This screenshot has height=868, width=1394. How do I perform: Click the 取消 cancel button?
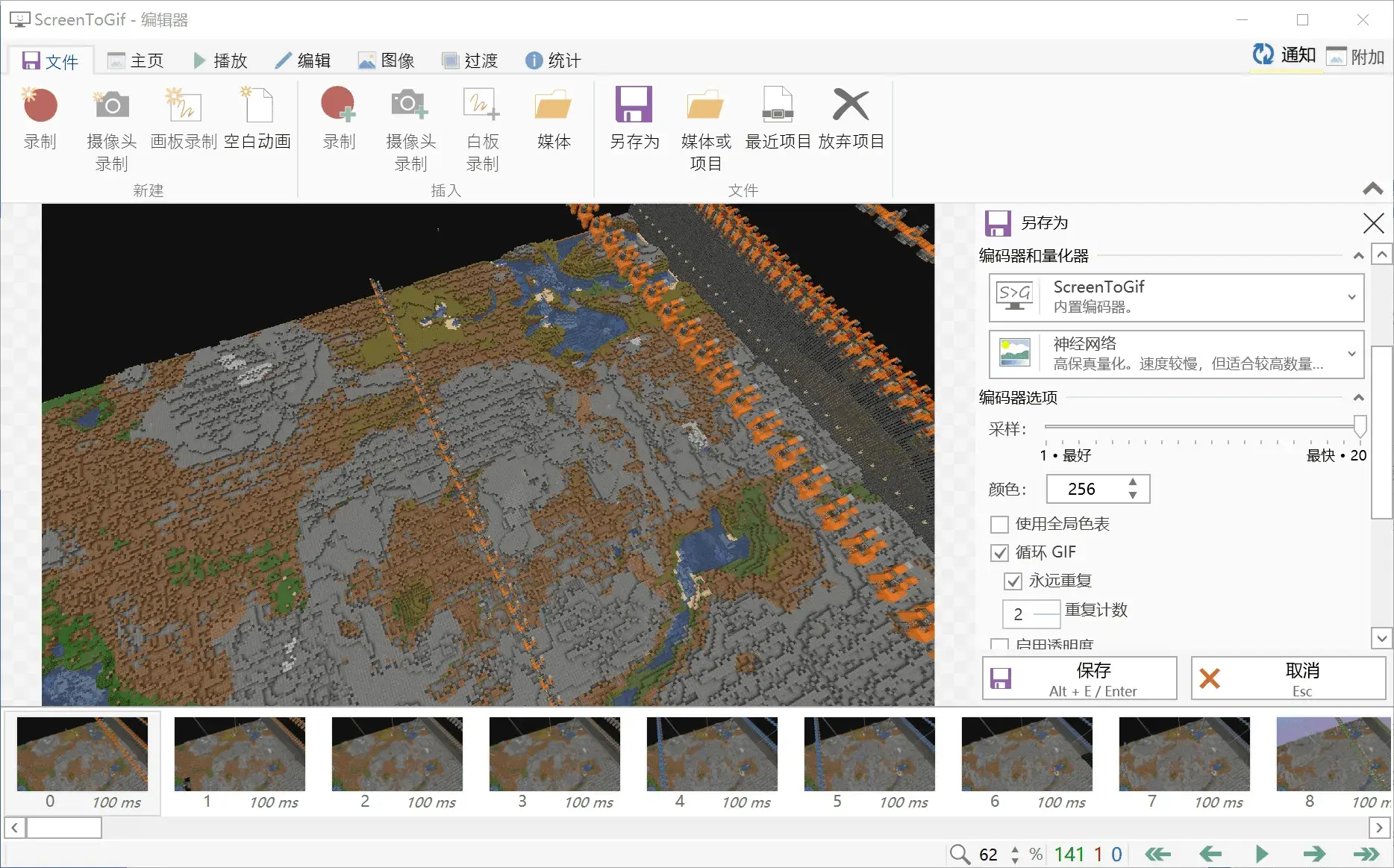1289,678
